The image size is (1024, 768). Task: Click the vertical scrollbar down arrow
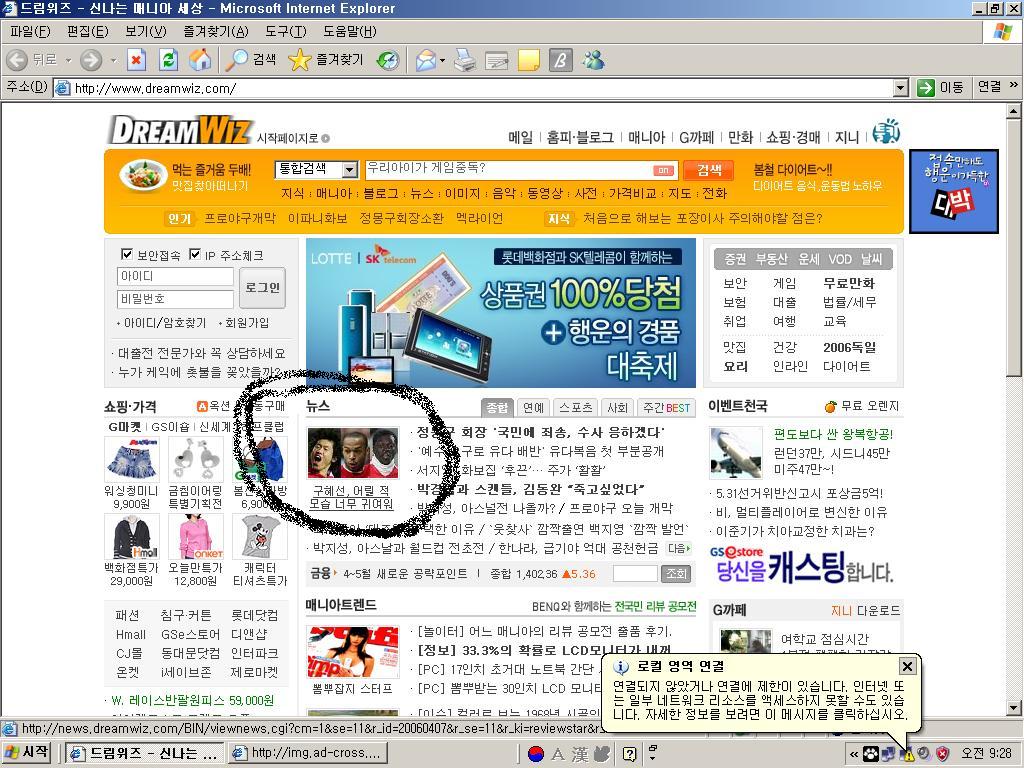click(x=1013, y=708)
